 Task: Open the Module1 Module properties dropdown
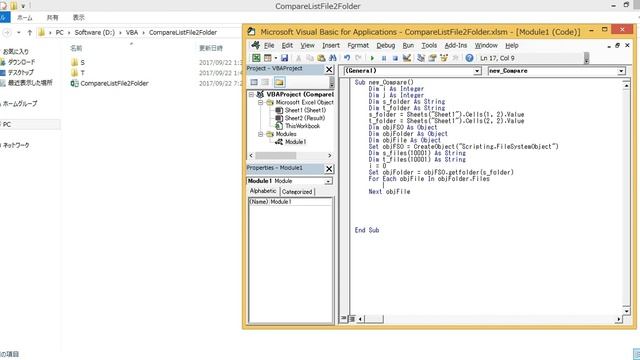point(328,181)
